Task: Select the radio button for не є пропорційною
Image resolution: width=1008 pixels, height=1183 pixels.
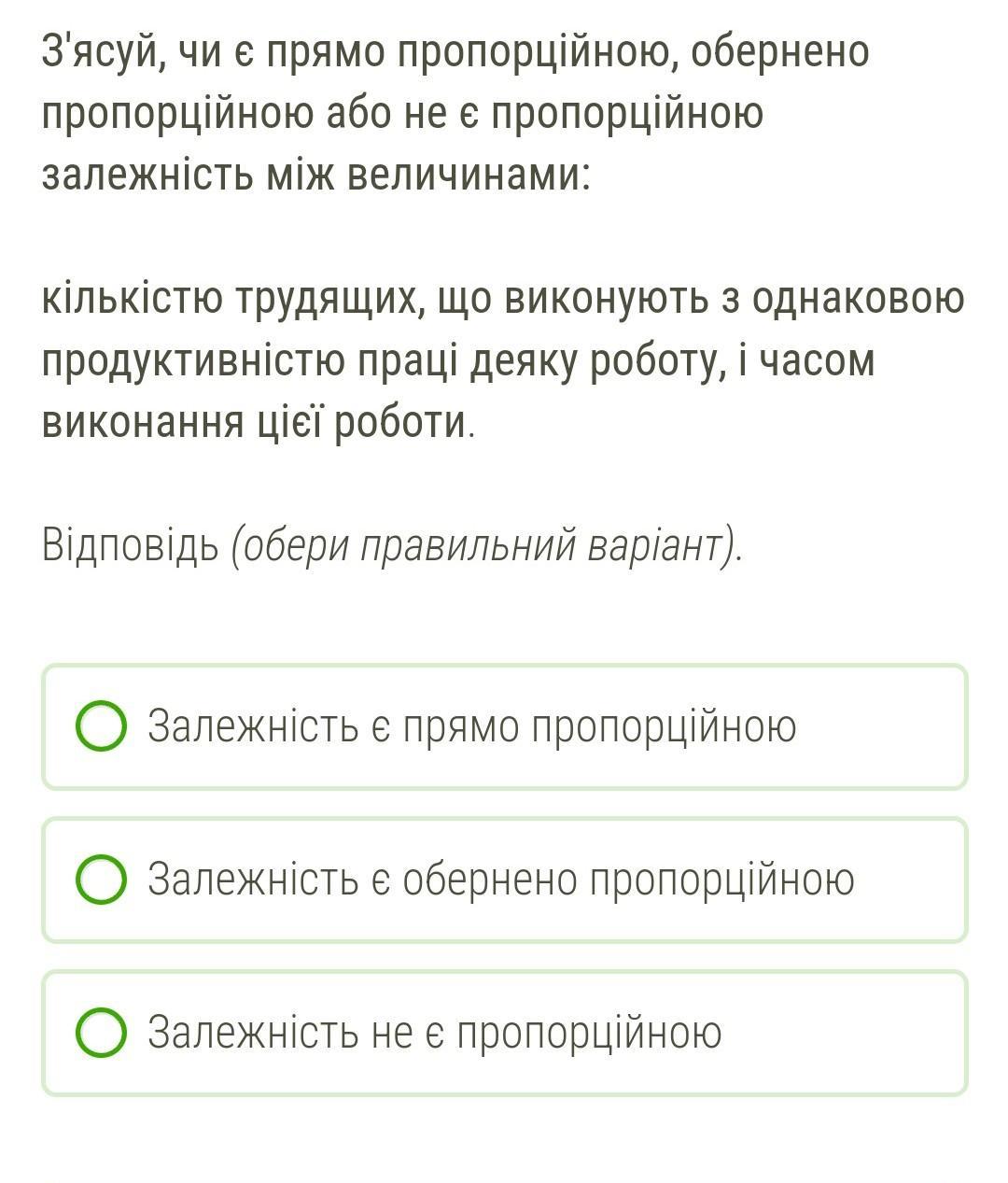Action: pyautogui.click(x=101, y=1034)
